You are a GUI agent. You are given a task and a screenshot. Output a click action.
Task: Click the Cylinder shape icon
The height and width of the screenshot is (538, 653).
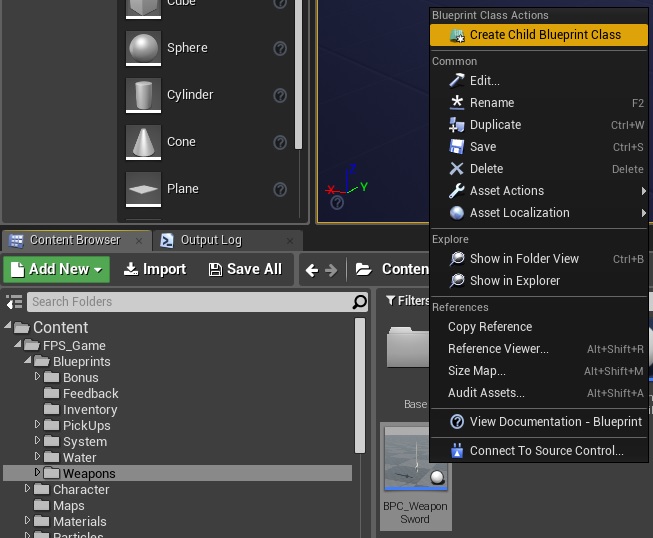pyautogui.click(x=143, y=95)
